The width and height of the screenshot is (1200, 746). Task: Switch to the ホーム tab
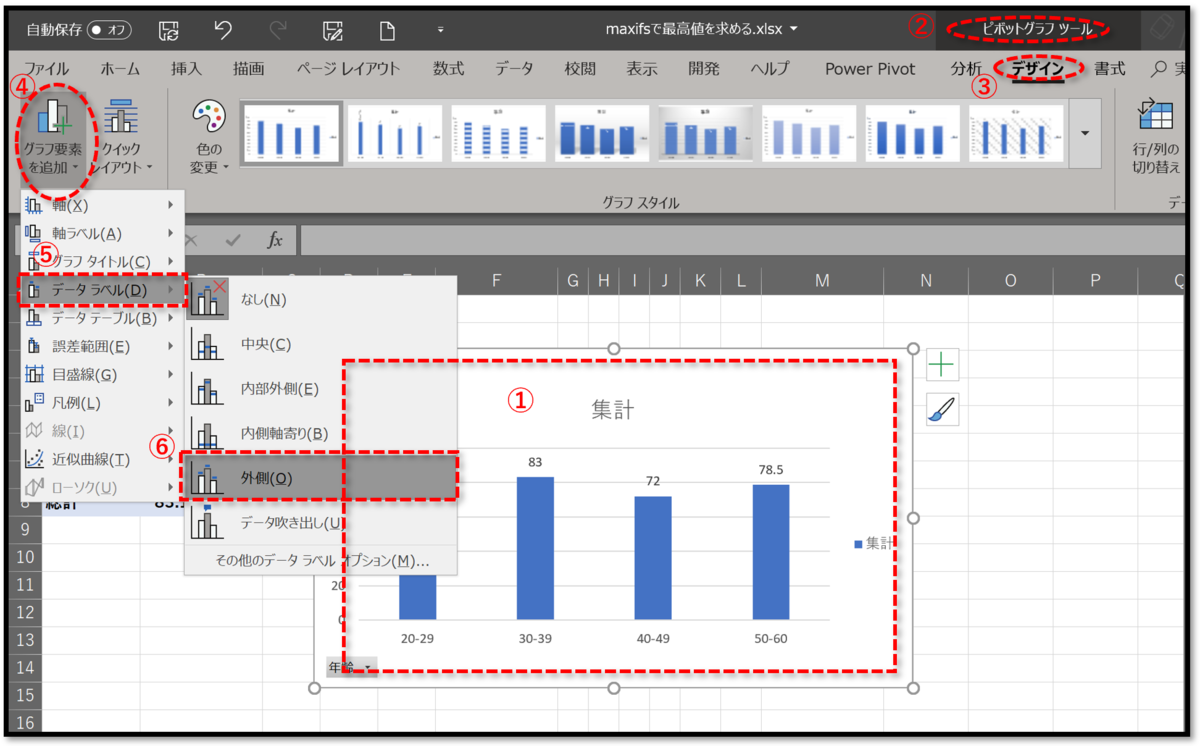pos(120,69)
